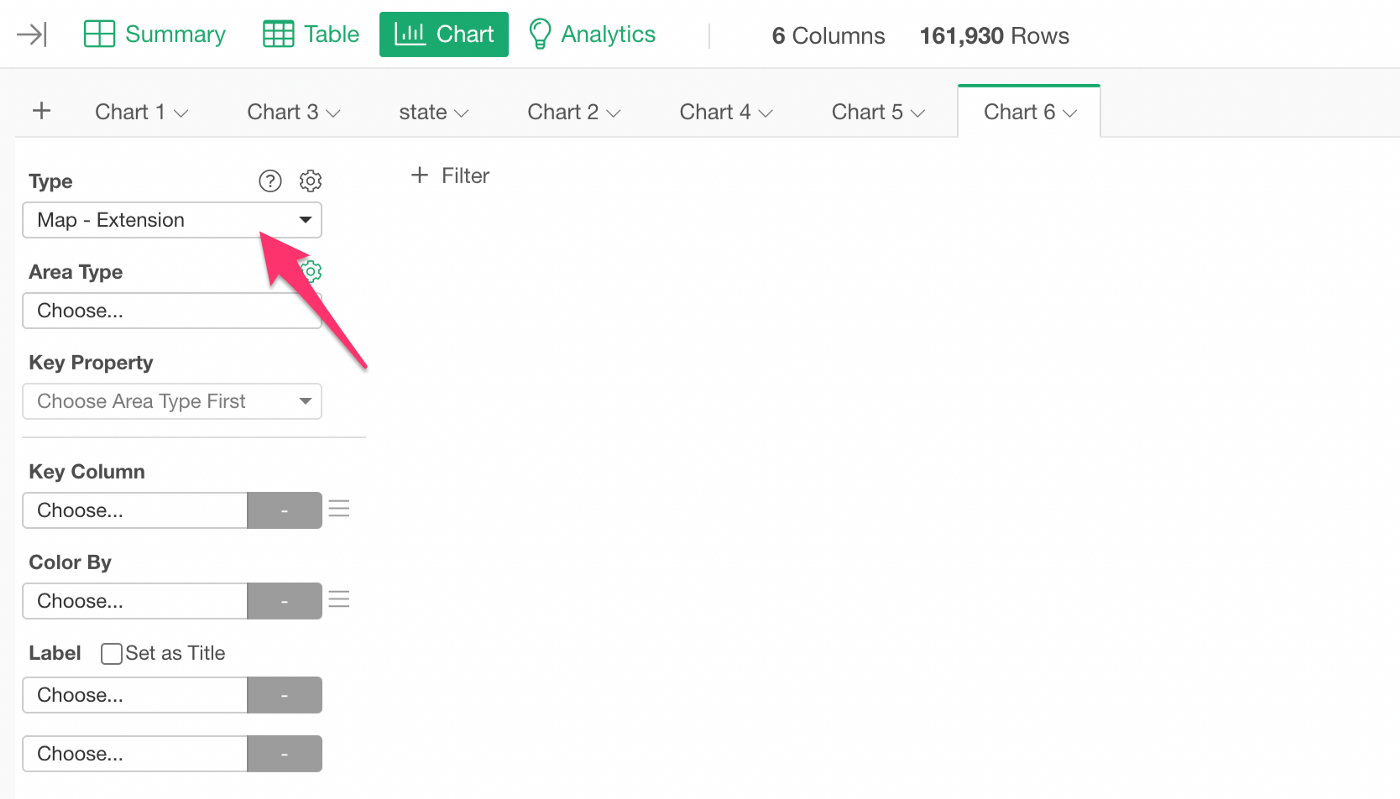Select a column in Color By field
Screen dimensions: 1400x799
click(x=135, y=601)
